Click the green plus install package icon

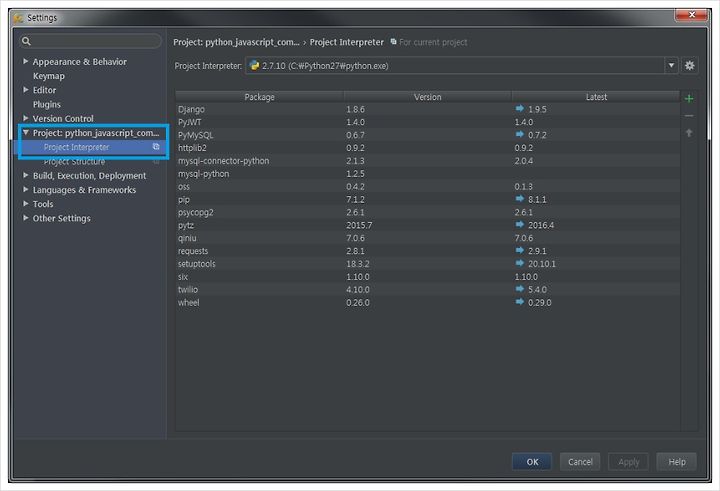click(689, 99)
